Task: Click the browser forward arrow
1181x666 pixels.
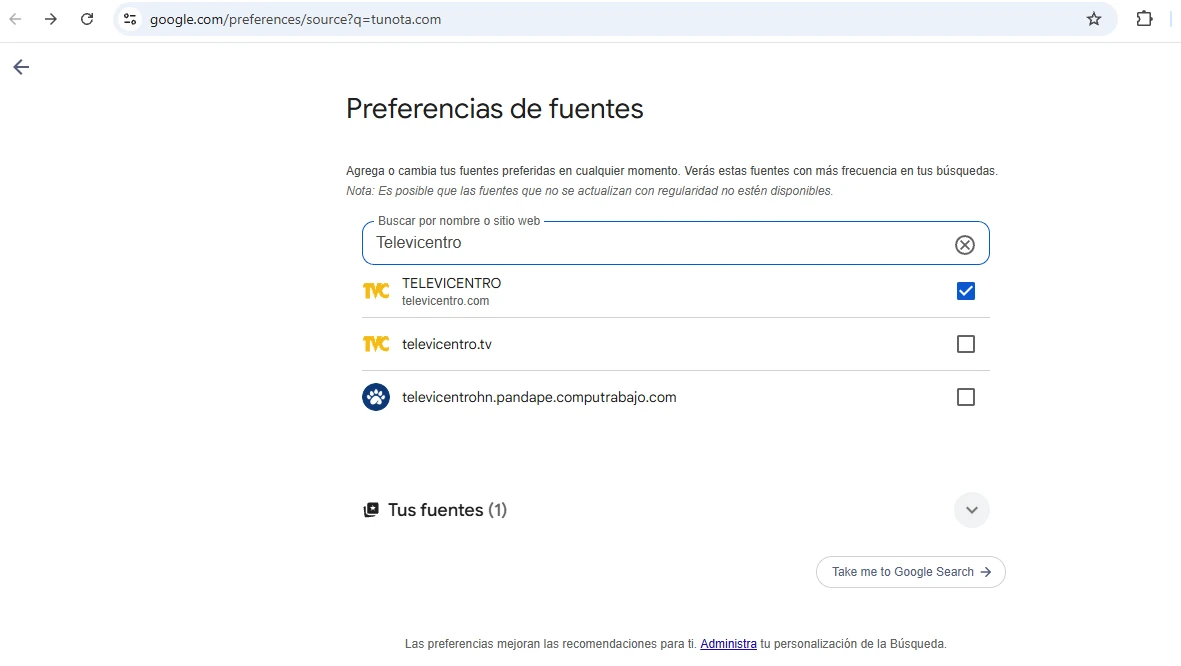Action: (50, 19)
